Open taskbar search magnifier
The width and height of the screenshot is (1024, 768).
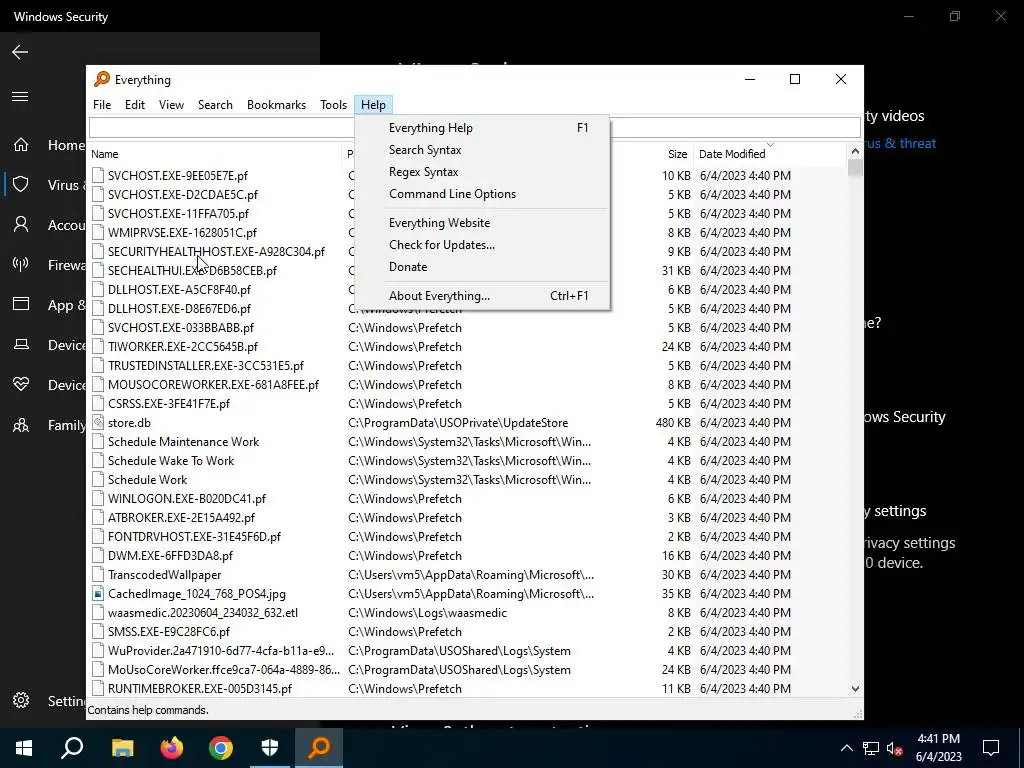[72, 748]
